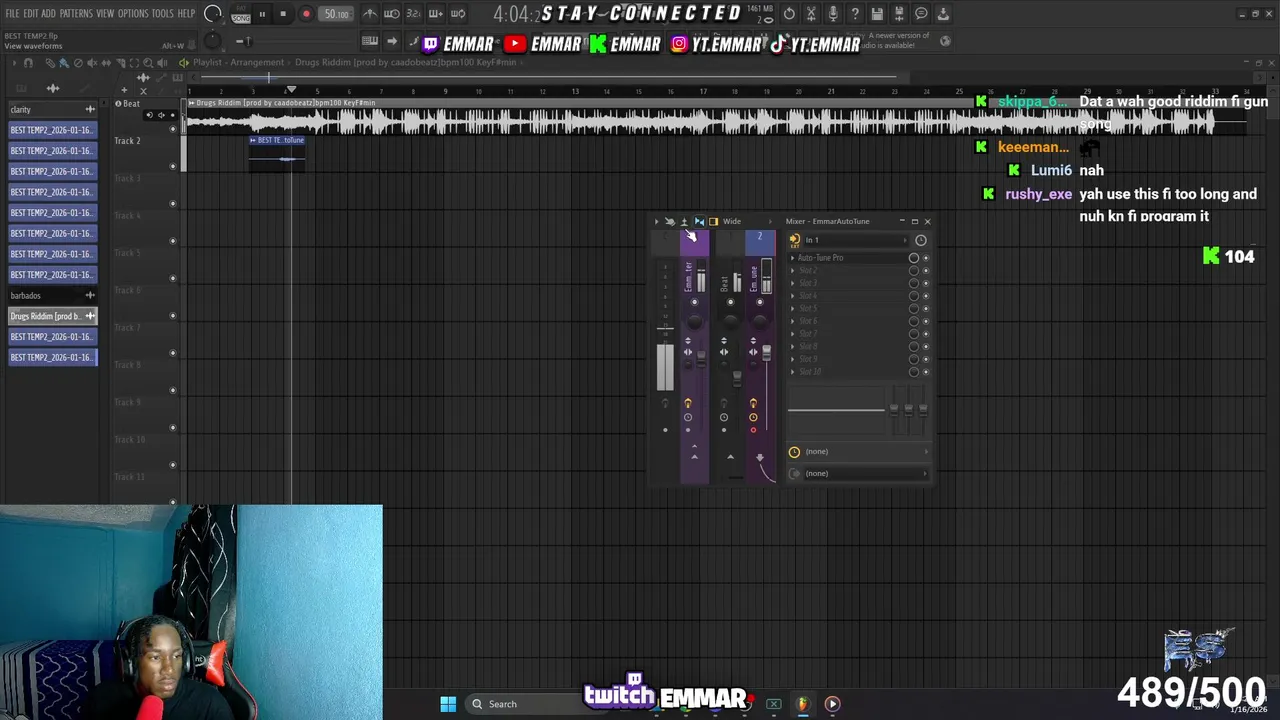This screenshot has height=720, width=1280.
Task: Toggle the metronome icon
Action: (369, 14)
